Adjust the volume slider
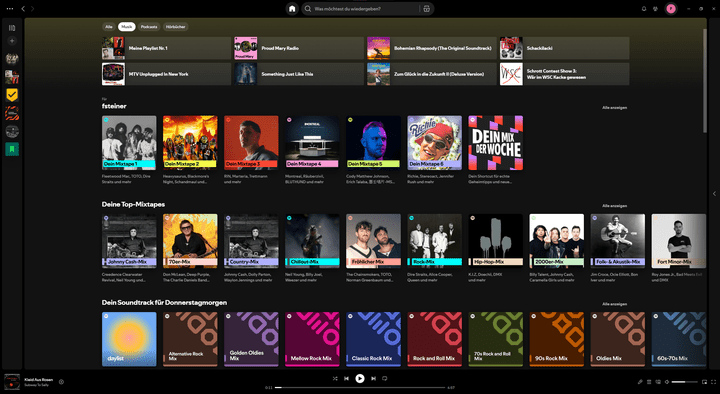Image resolution: width=720 pixels, height=394 pixels. coord(685,382)
